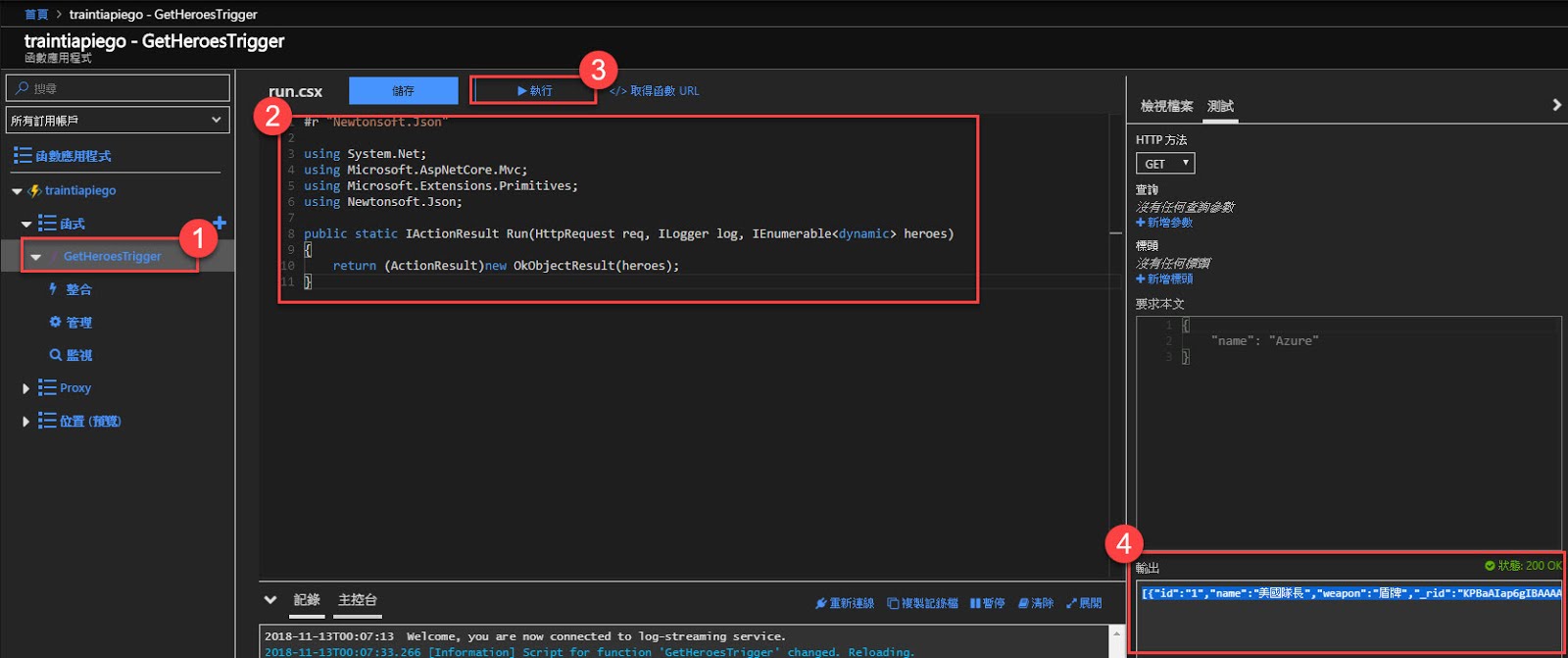This screenshot has width=1568, height=658.
Task: Add a new function with plus icon
Action: tap(220, 223)
